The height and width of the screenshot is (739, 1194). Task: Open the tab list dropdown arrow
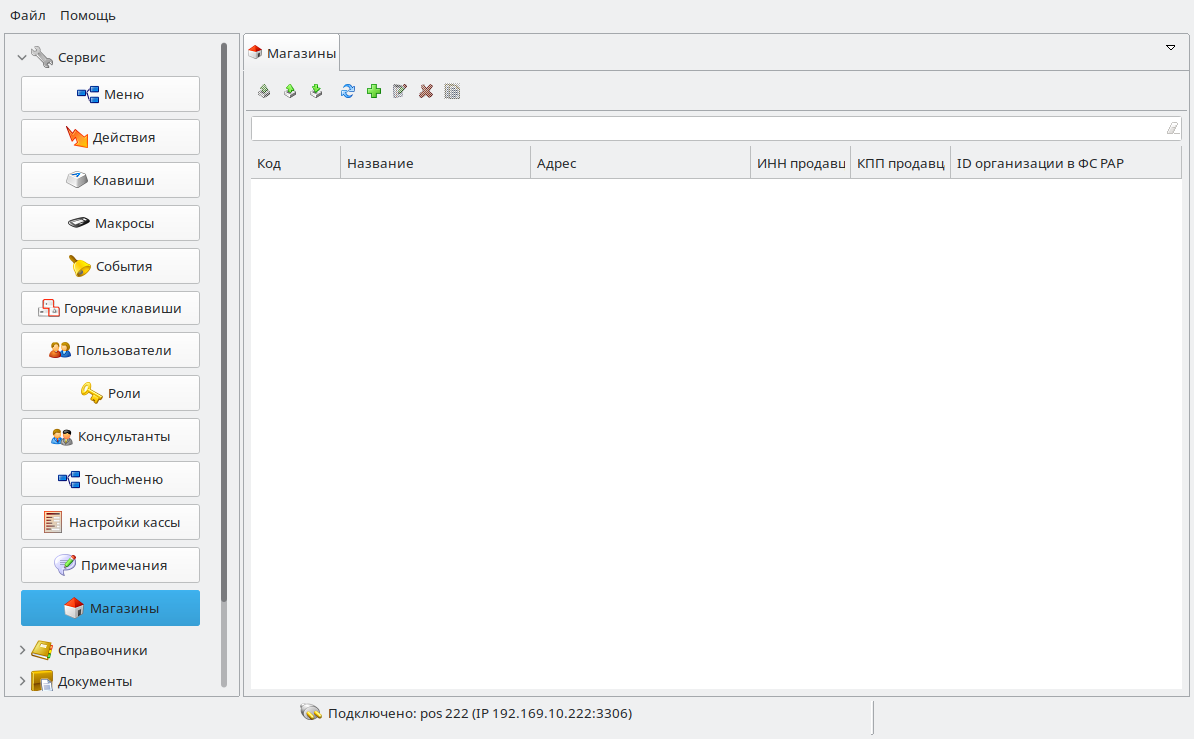(x=1170, y=47)
